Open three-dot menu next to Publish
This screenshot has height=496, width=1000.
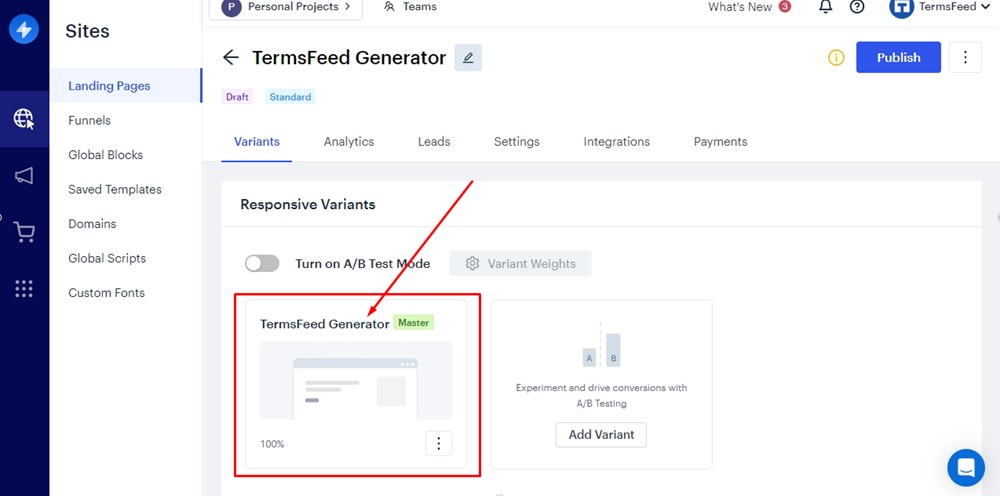click(x=965, y=57)
